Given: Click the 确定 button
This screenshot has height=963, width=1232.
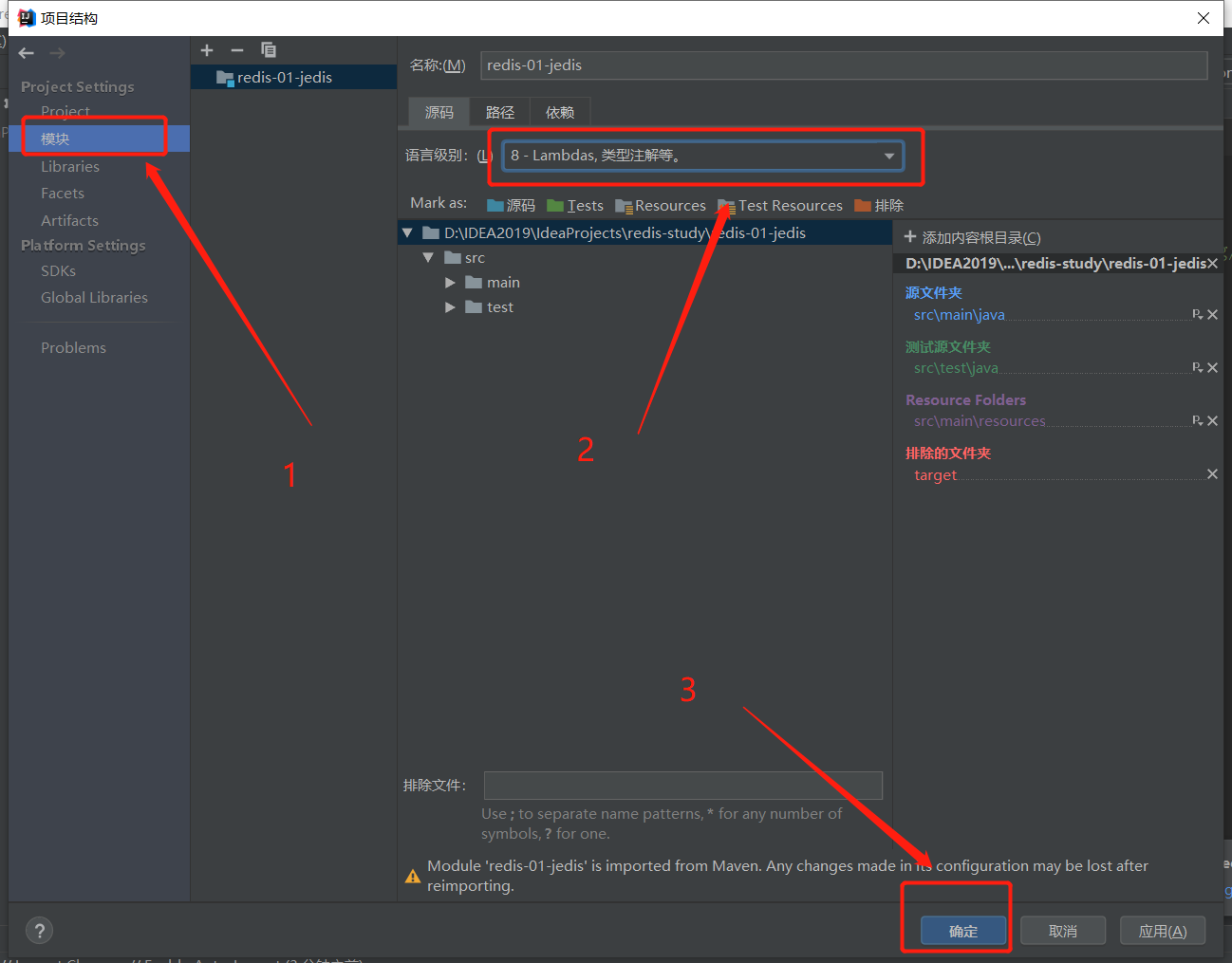Looking at the screenshot, I should (x=962, y=931).
